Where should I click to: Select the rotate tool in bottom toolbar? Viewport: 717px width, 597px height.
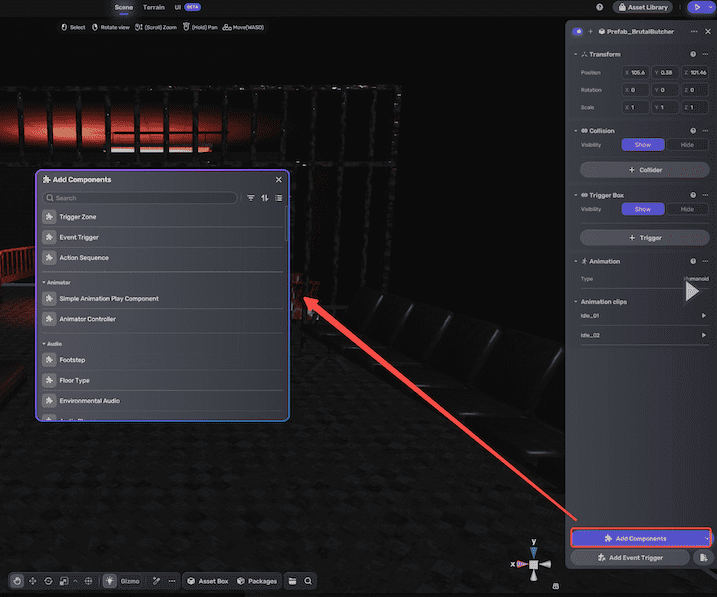pyautogui.click(x=48, y=580)
